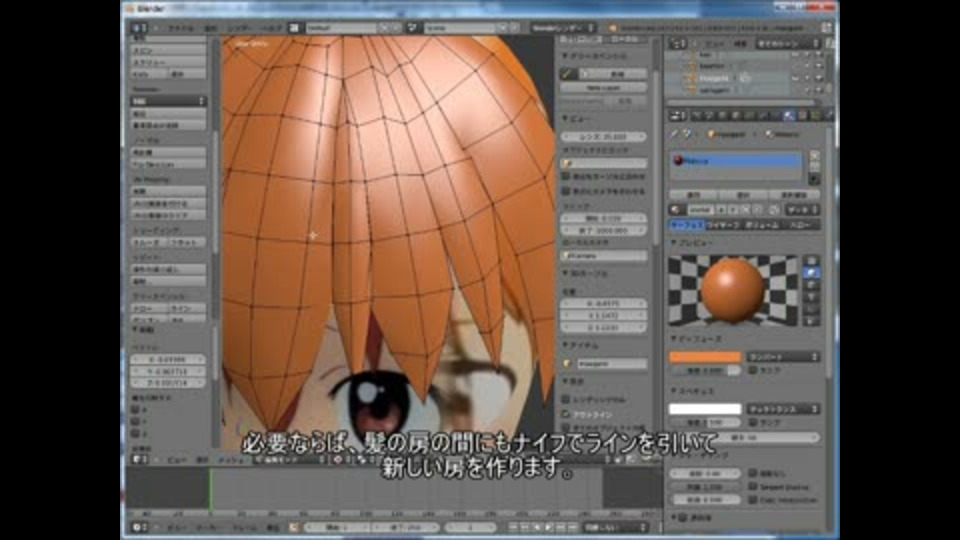This screenshot has width=960, height=540.
Task: Open outliner display mode dropdown
Action: 787,44
